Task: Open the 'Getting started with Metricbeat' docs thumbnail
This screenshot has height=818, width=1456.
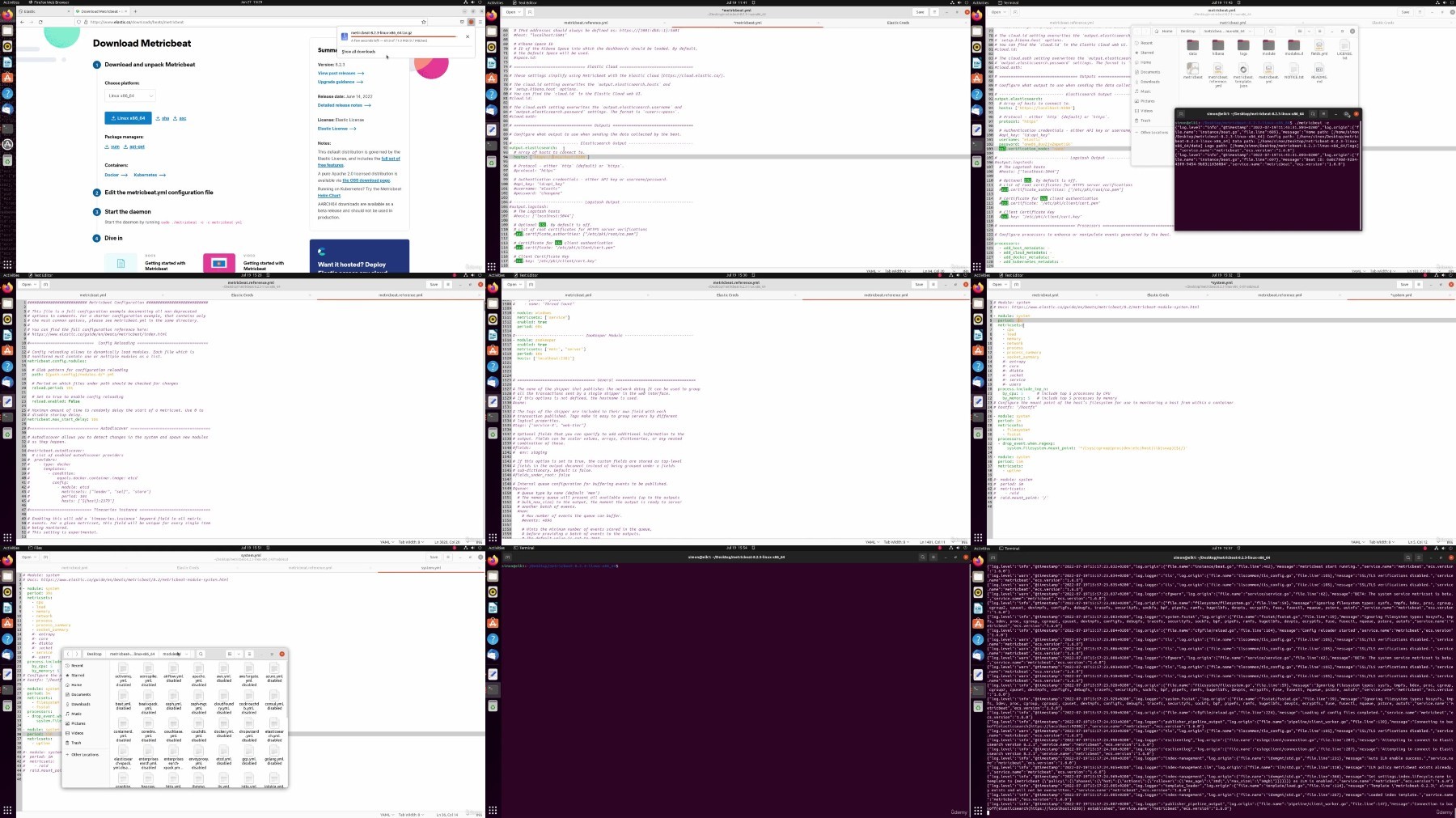Action: [121, 263]
